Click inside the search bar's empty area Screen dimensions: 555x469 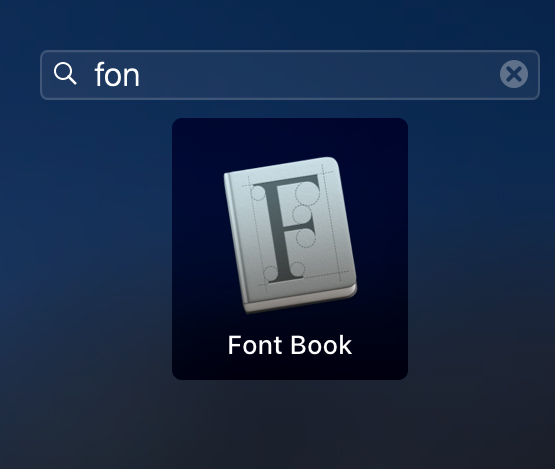319,75
